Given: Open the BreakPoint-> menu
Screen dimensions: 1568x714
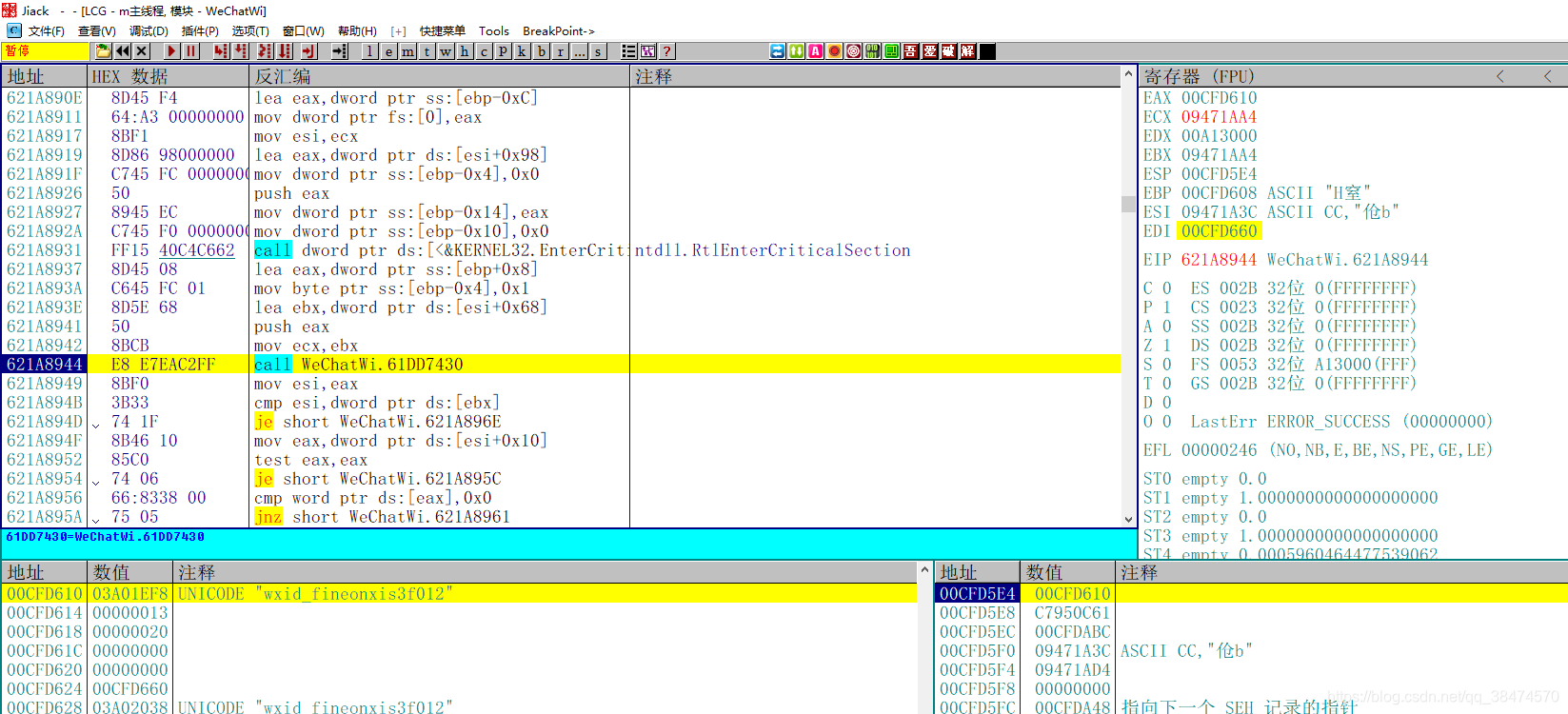Looking at the screenshot, I should [x=558, y=31].
